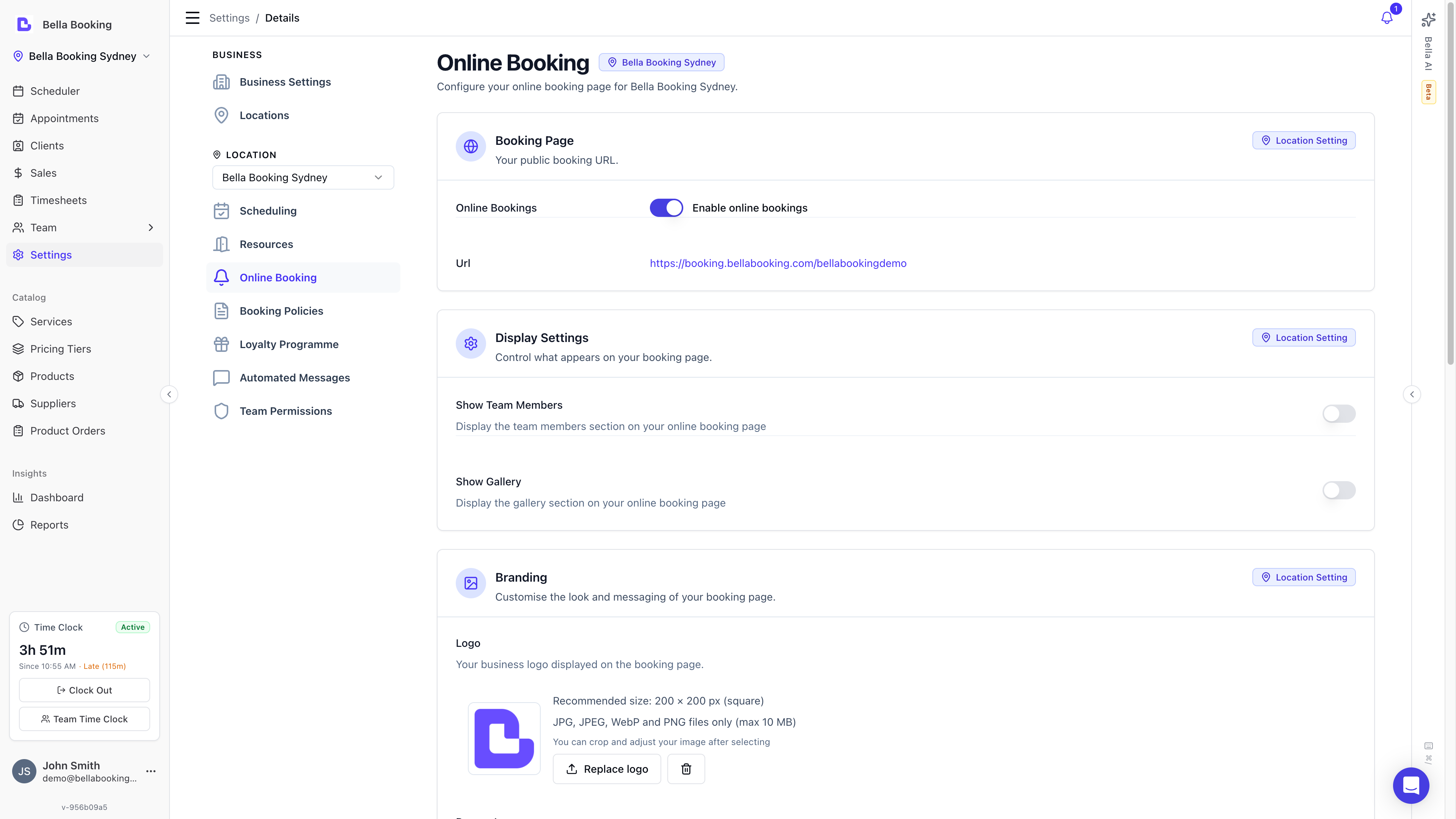1456x819 pixels.
Task: Click the delete logo trash icon
Action: [686, 769]
